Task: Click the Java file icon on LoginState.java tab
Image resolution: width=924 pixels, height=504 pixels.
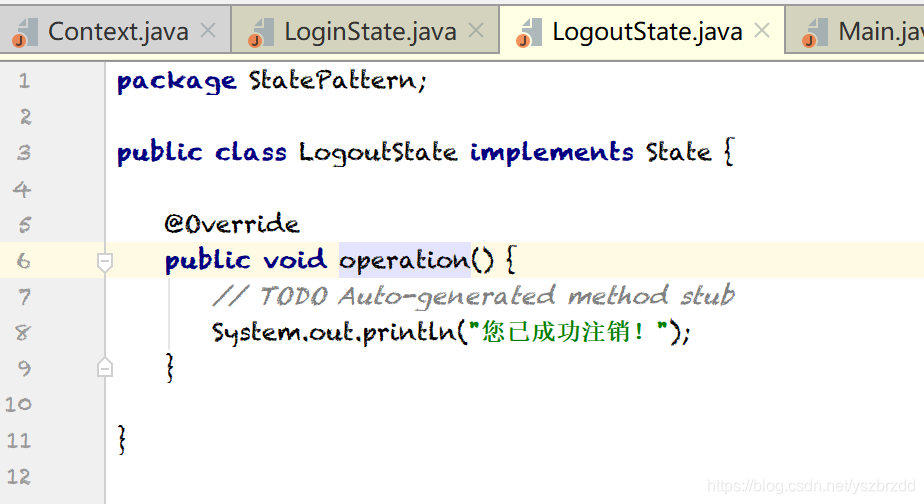Action: (261, 32)
